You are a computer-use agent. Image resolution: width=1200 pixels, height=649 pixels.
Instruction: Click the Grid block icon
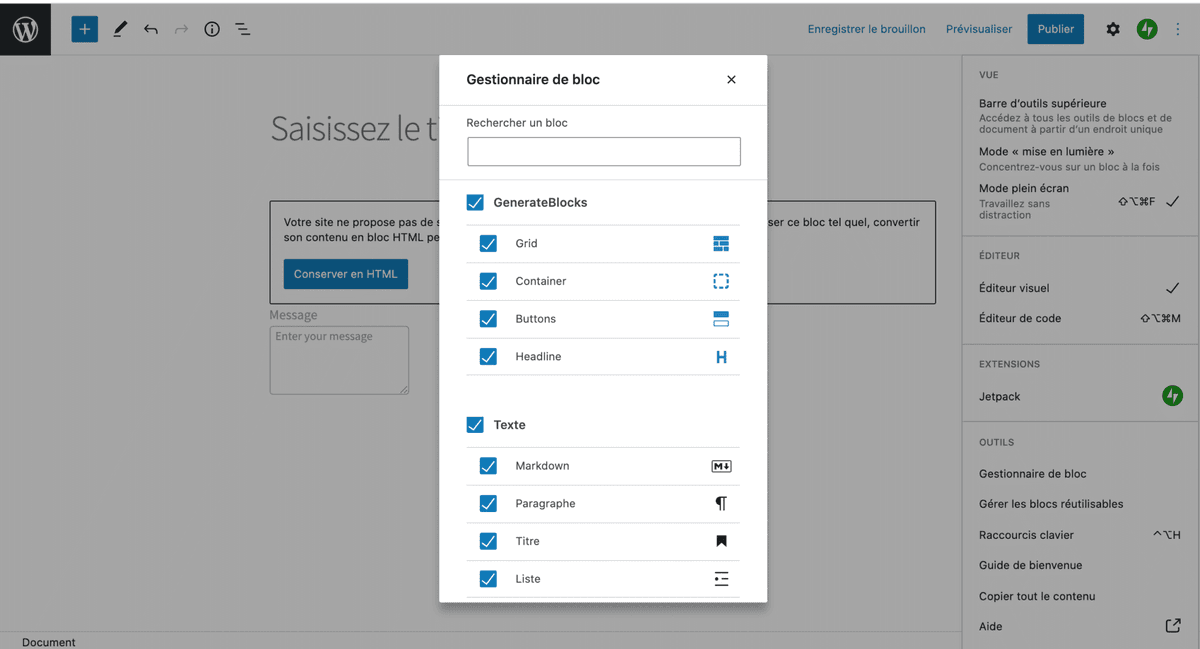pyautogui.click(x=721, y=243)
